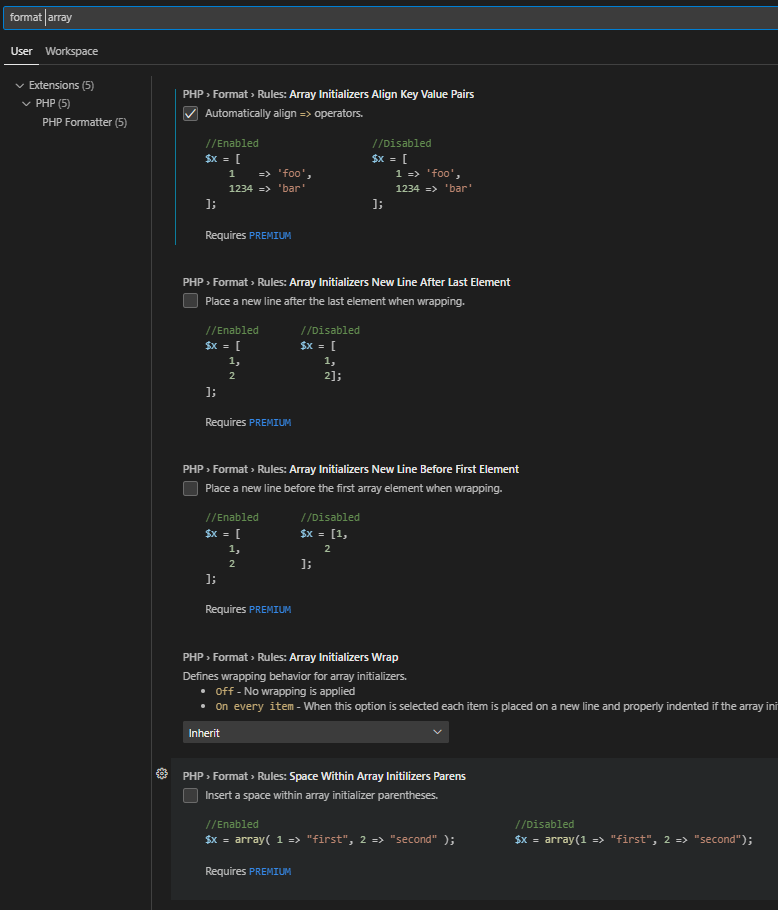Select Array Initializers New Line After Last Element title
Viewport: 778px width, 910px height.
[x=399, y=282]
